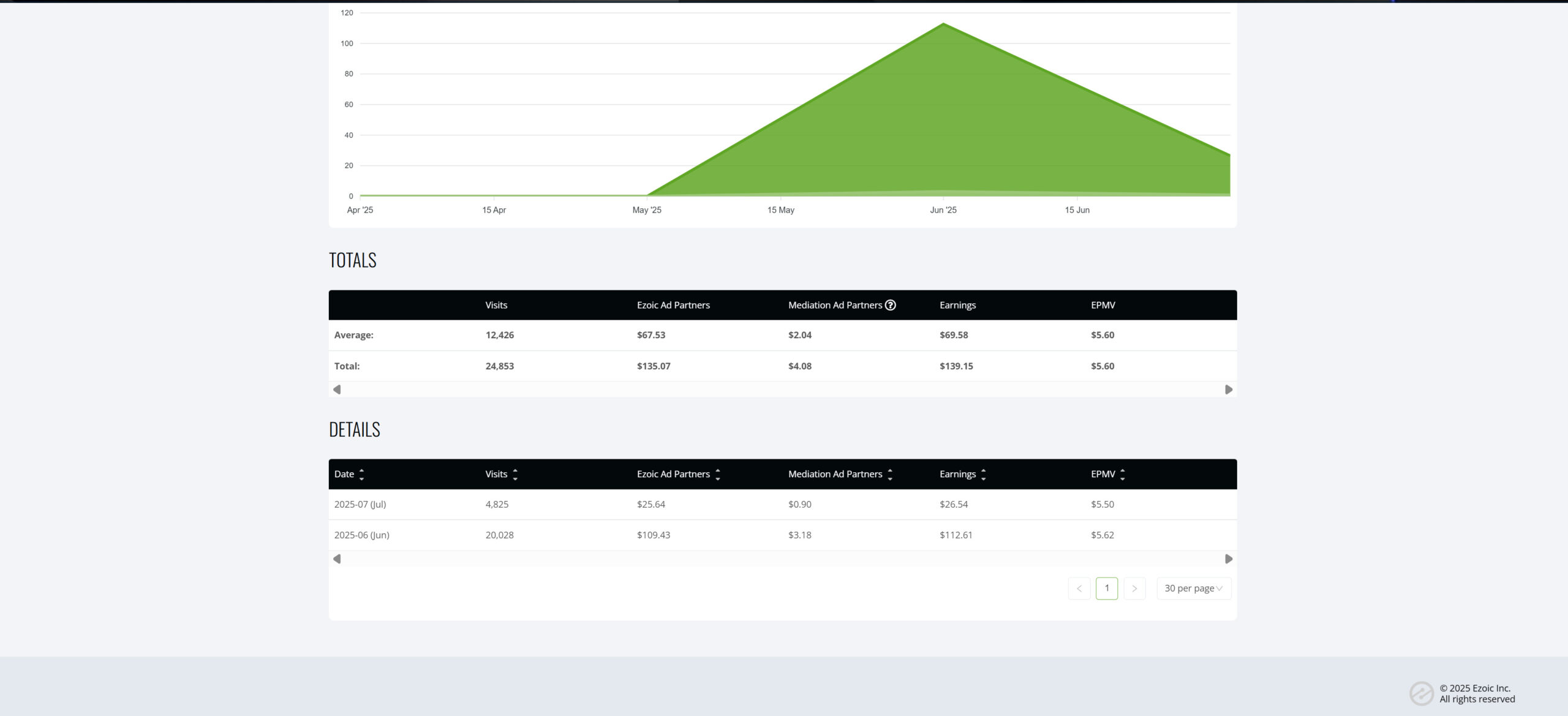Click the $0.90 mediation value

click(800, 505)
